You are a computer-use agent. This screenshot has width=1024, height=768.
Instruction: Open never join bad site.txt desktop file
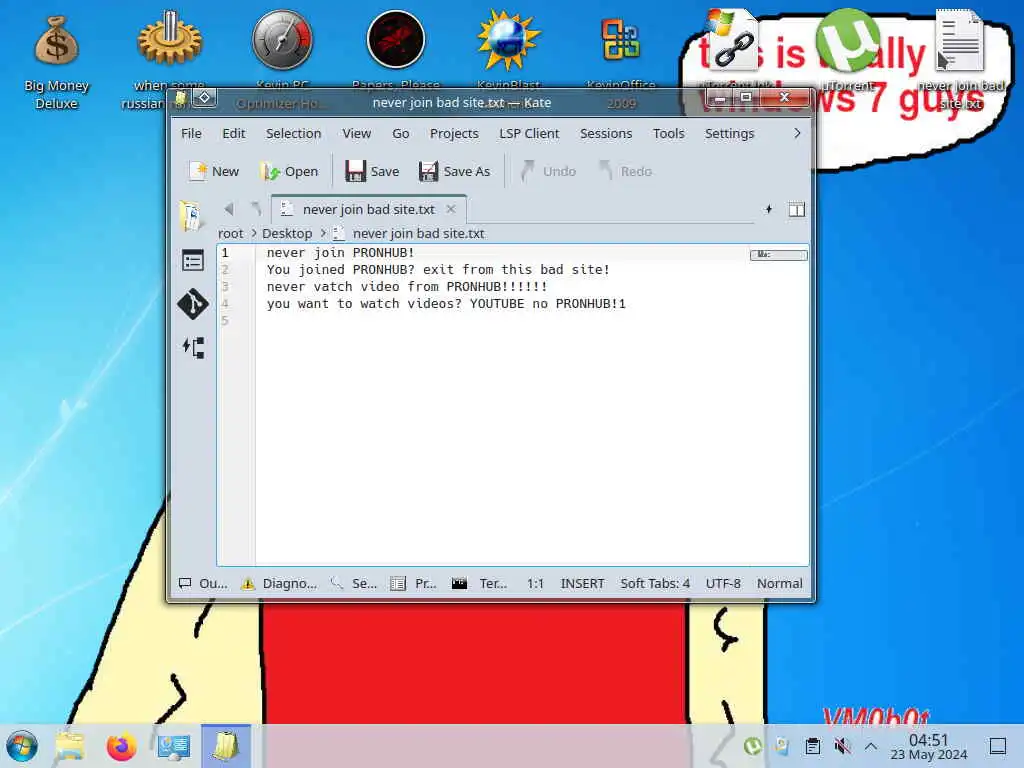961,59
